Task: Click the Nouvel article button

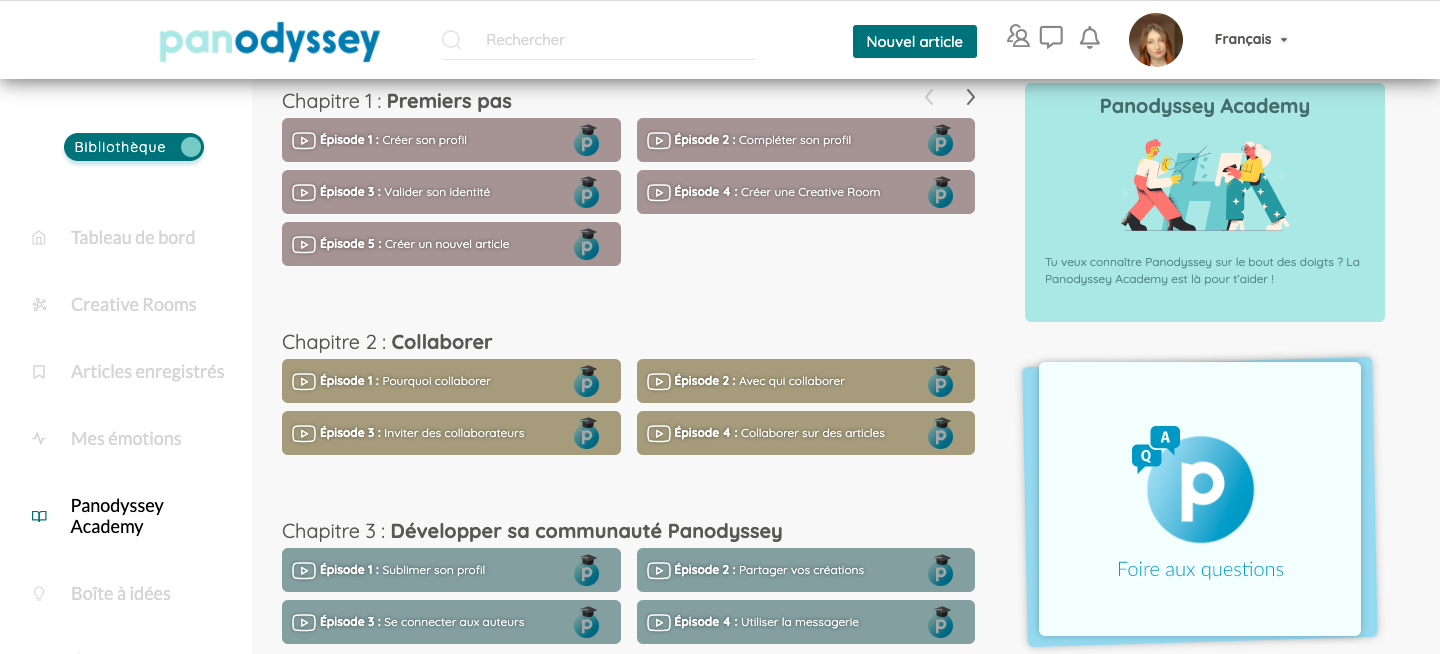Action: (x=915, y=41)
